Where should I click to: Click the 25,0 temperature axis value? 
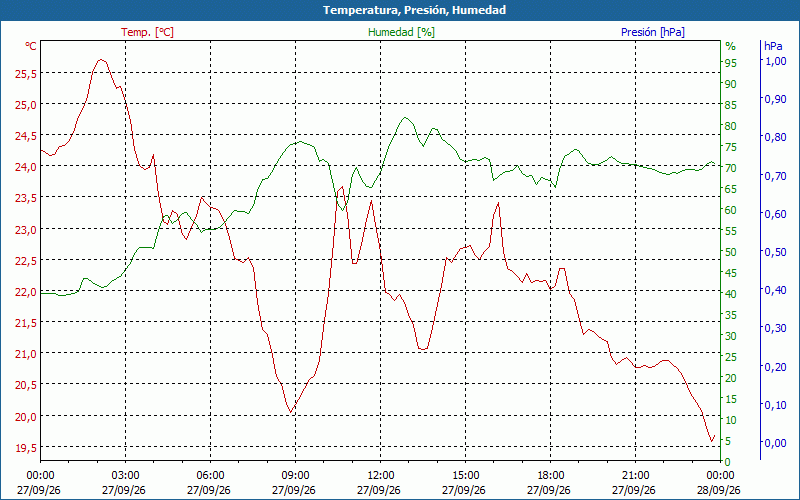[x=26, y=105]
